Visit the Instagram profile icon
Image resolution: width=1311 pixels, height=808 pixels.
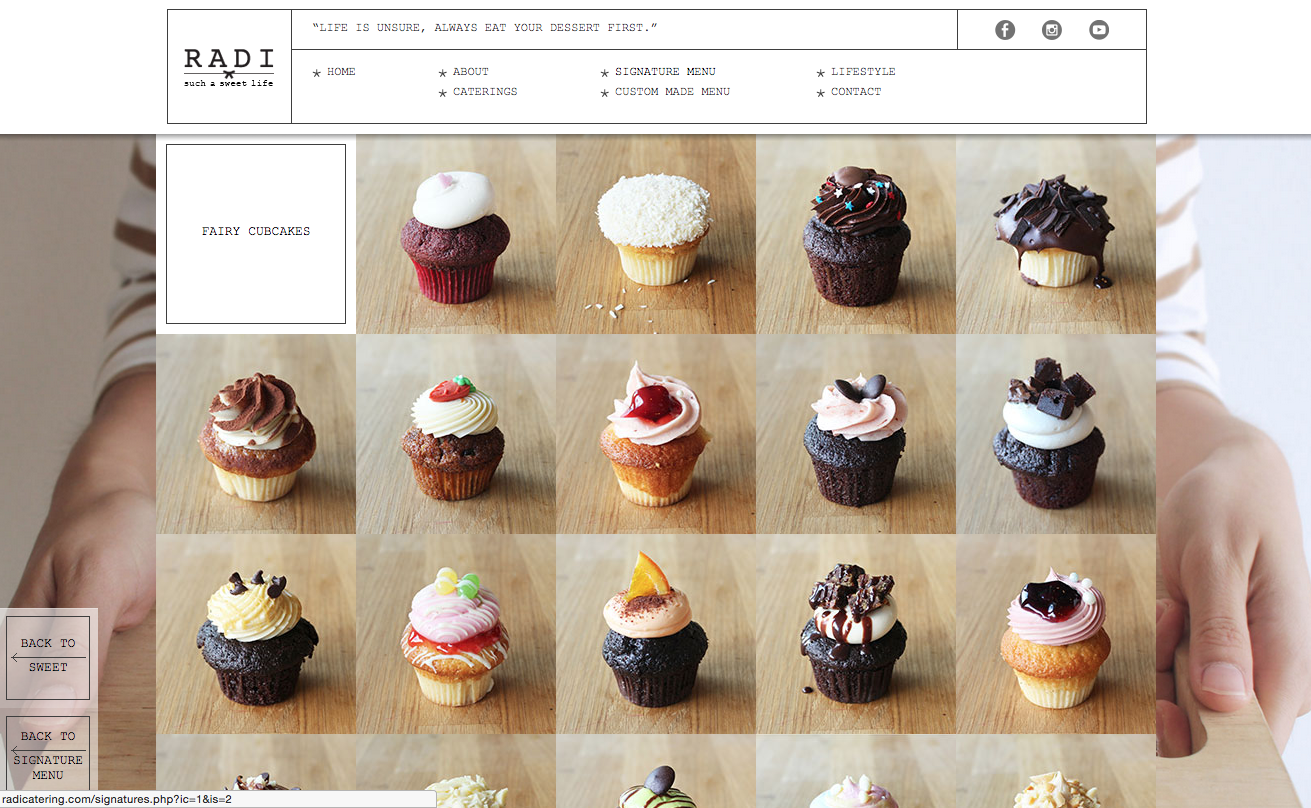click(1052, 30)
